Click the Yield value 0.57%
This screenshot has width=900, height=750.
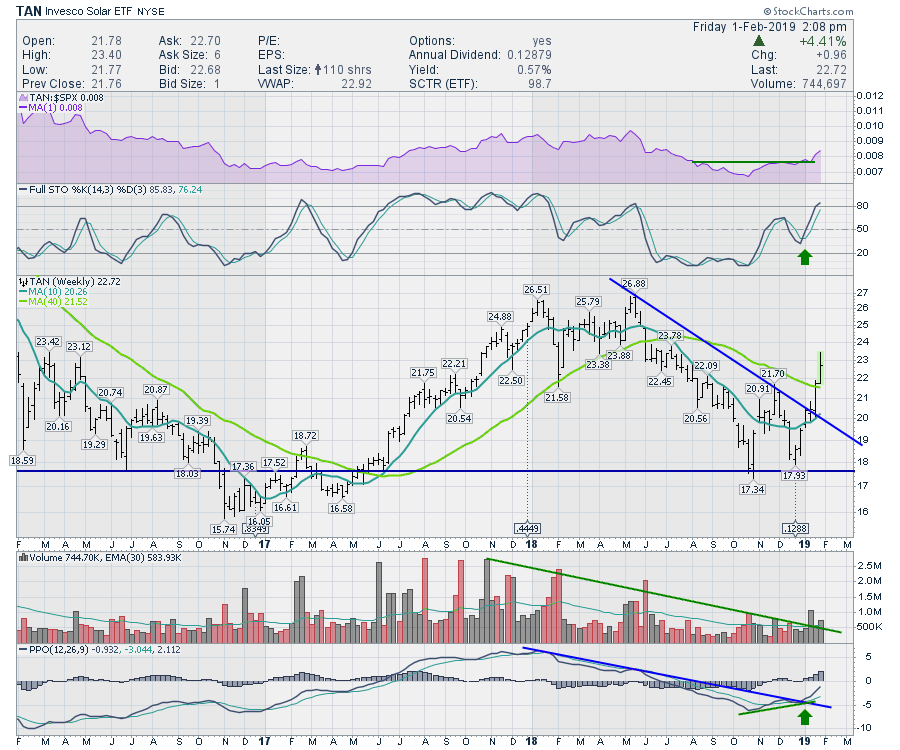click(534, 69)
